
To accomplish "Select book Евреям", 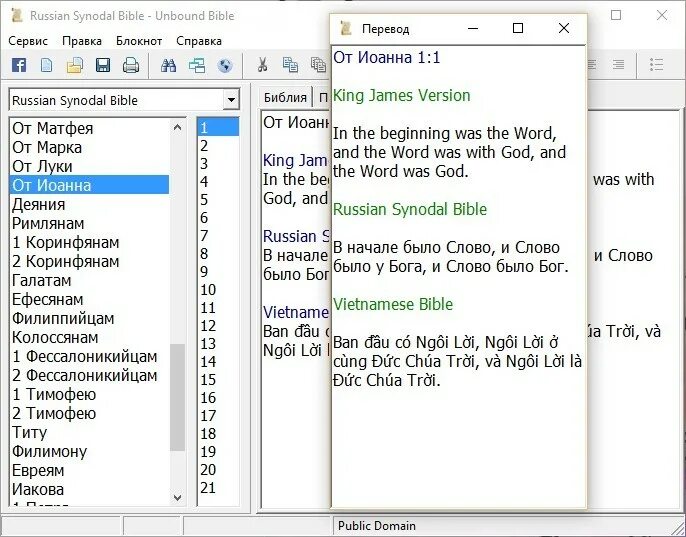I will (x=89, y=470).
